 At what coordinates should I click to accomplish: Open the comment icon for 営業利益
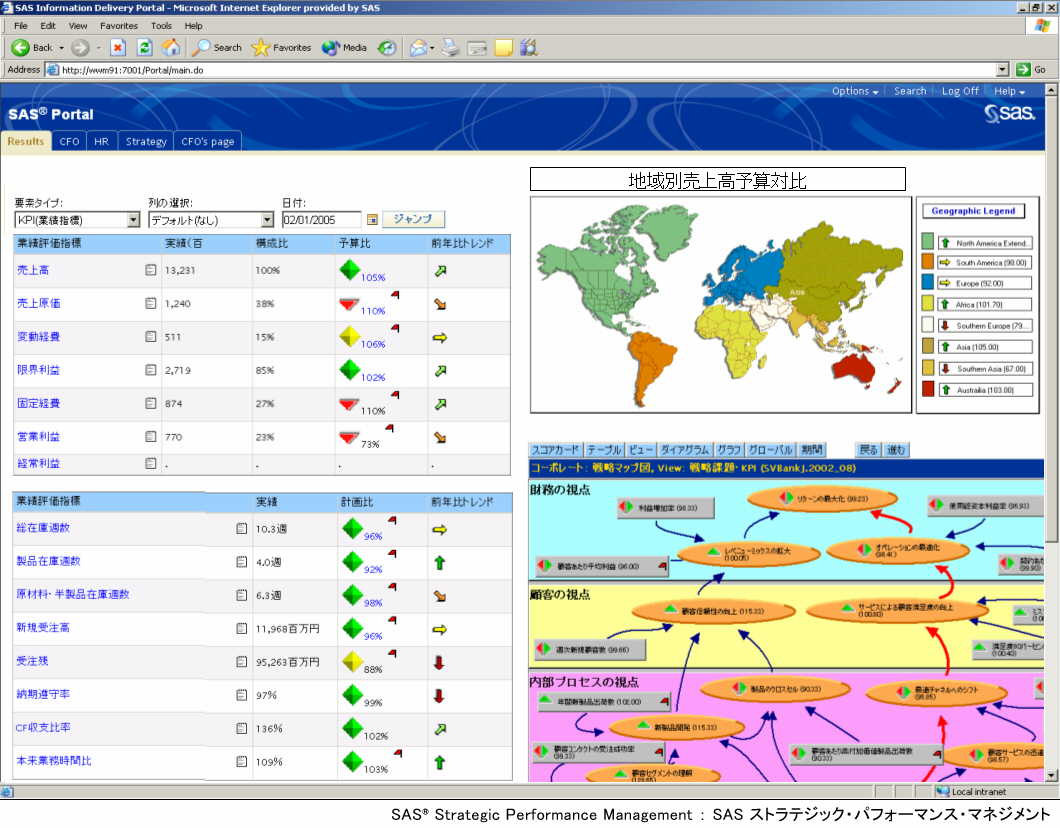tap(151, 436)
